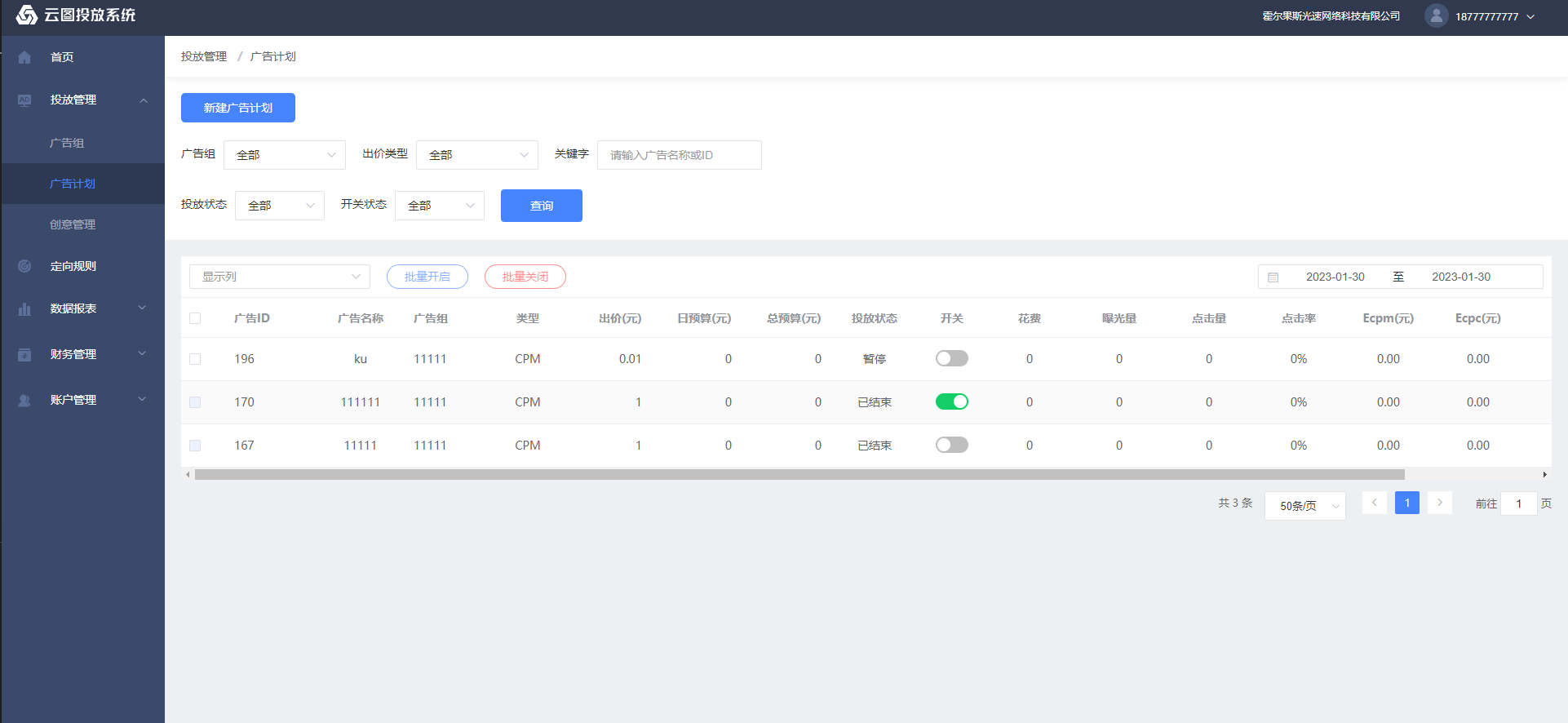Click the right arrow of horizontal scrollbar
The image size is (1568, 723).
1544,474
